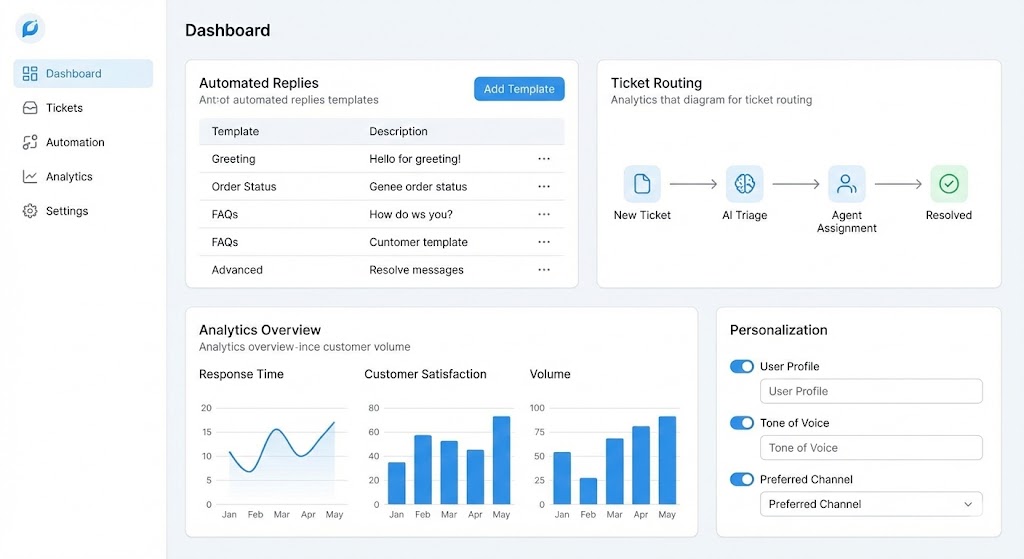Click the Agent Assignment person icon
Viewport: 1024px width, 559px height.
click(847, 184)
